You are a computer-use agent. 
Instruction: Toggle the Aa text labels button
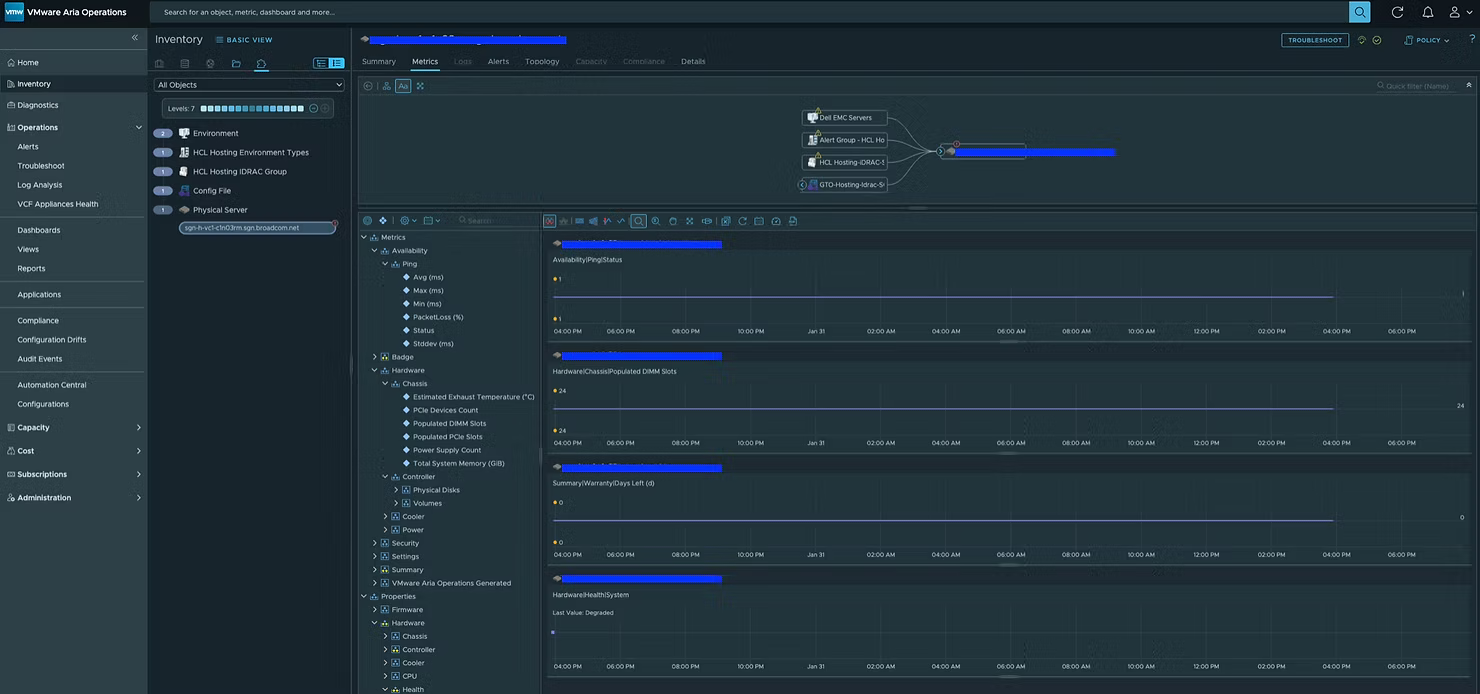click(403, 86)
